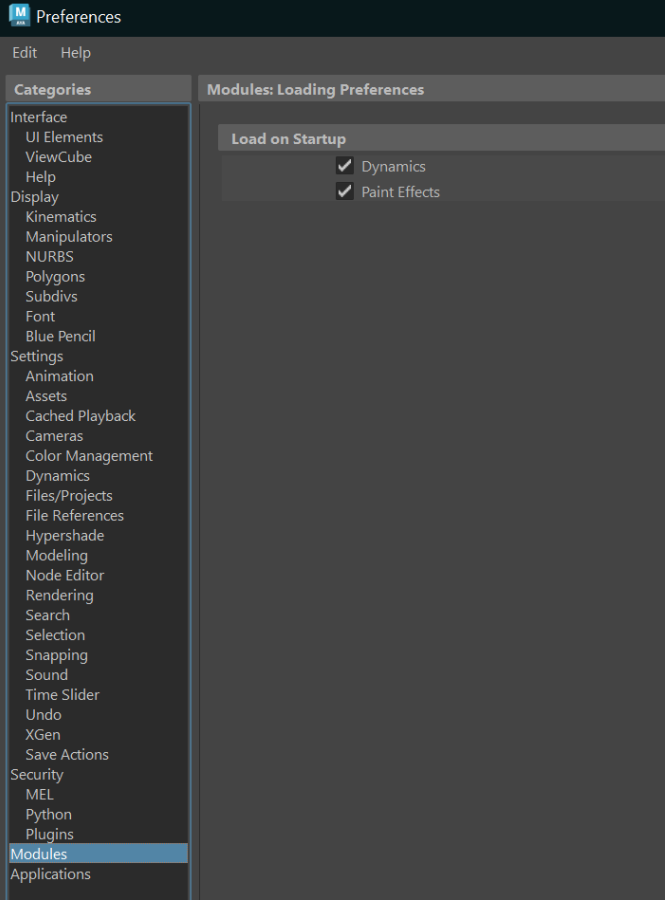This screenshot has height=900, width=665.
Task: Open Node Editor preferences
Action: tap(65, 575)
